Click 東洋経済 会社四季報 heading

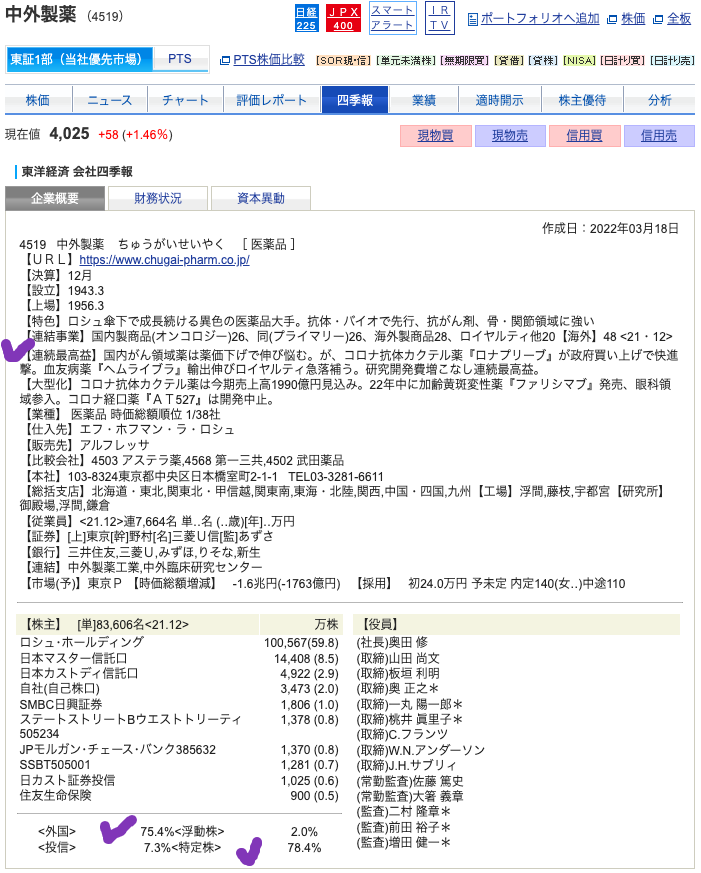(77, 171)
